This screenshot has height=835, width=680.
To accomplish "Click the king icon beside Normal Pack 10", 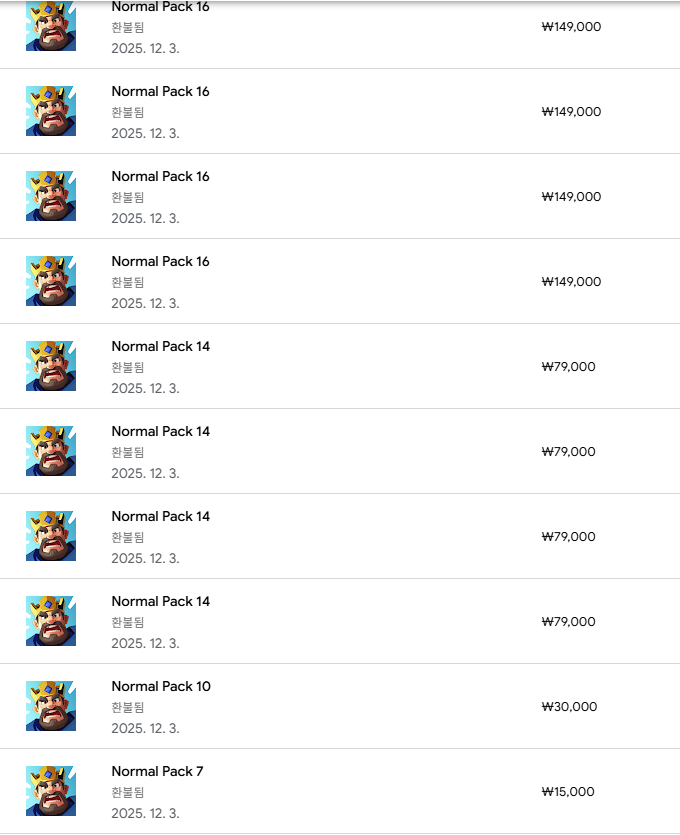I will pos(51,706).
